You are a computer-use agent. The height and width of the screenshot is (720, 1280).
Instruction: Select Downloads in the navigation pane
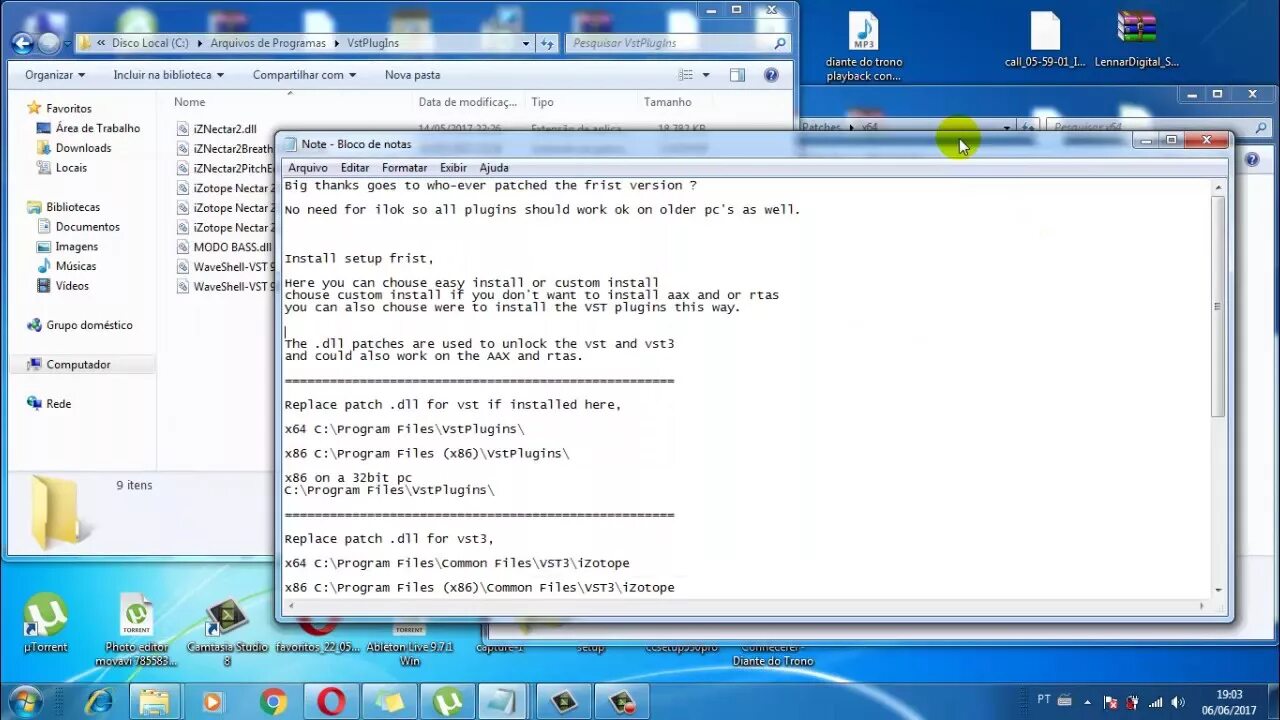click(x=83, y=148)
